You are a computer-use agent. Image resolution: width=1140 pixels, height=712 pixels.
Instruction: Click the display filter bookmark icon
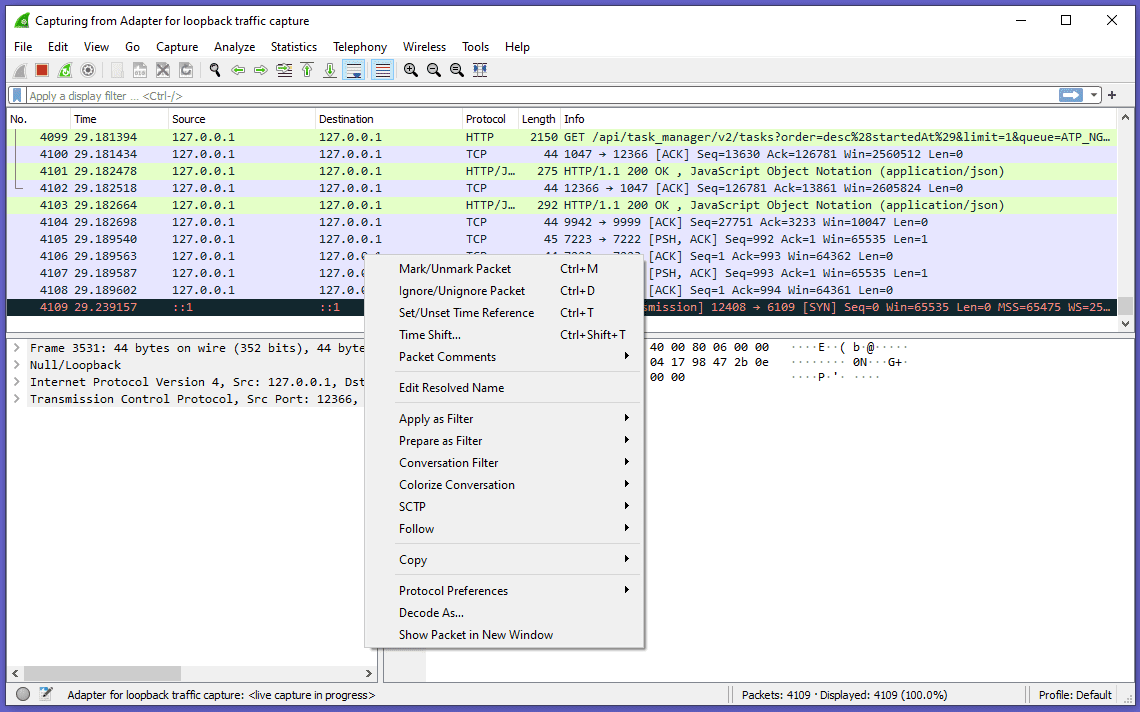(x=17, y=96)
